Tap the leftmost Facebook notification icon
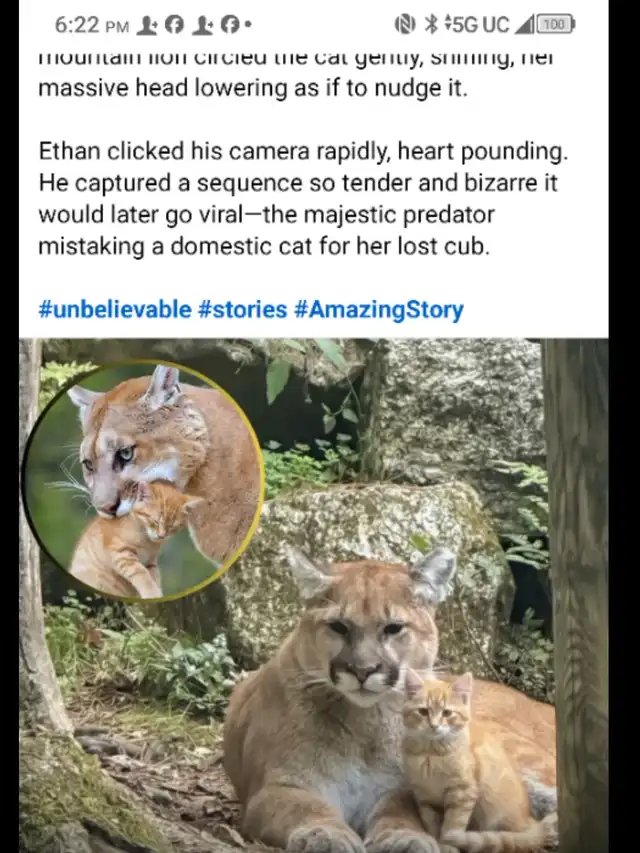 point(174,25)
